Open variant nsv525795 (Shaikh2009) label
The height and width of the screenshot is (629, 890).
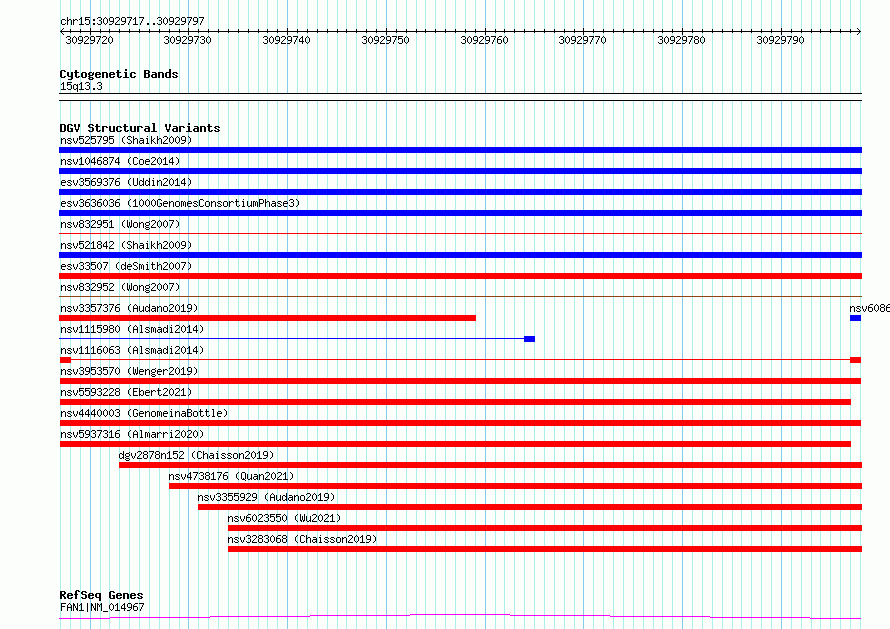pos(126,140)
